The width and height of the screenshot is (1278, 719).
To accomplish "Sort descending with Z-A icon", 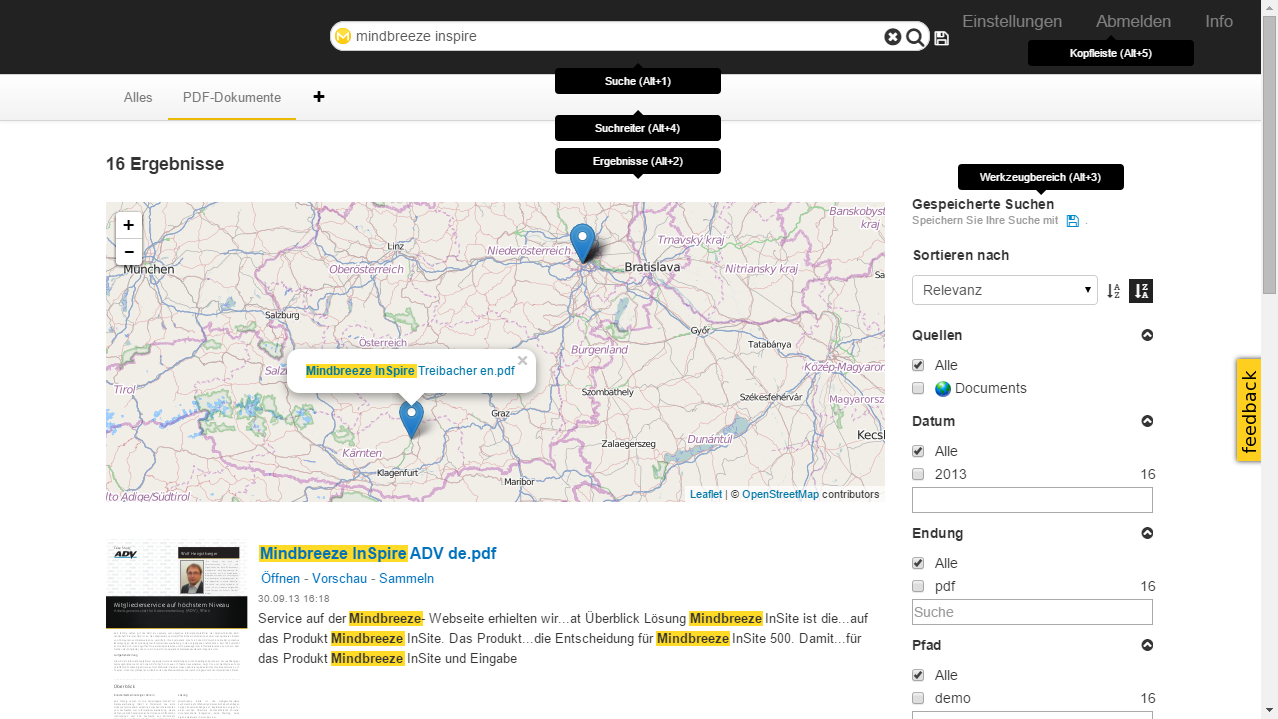I will coord(1141,291).
